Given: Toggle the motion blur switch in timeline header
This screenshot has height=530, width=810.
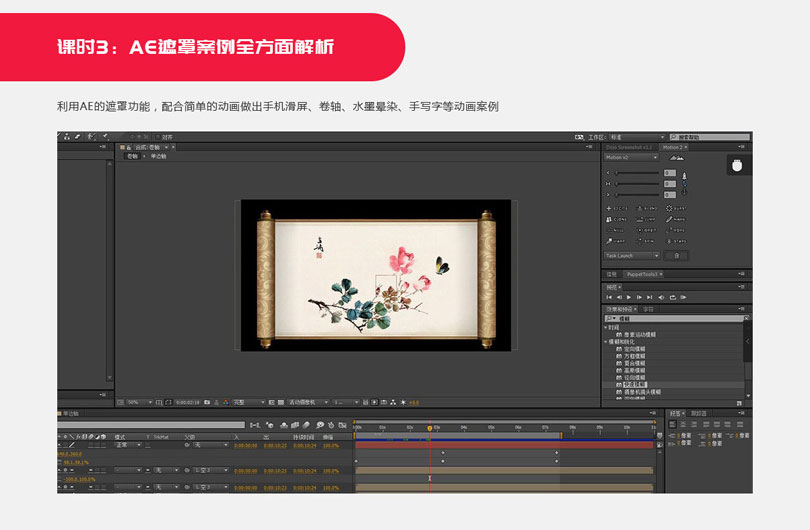Looking at the screenshot, I should click(x=307, y=425).
